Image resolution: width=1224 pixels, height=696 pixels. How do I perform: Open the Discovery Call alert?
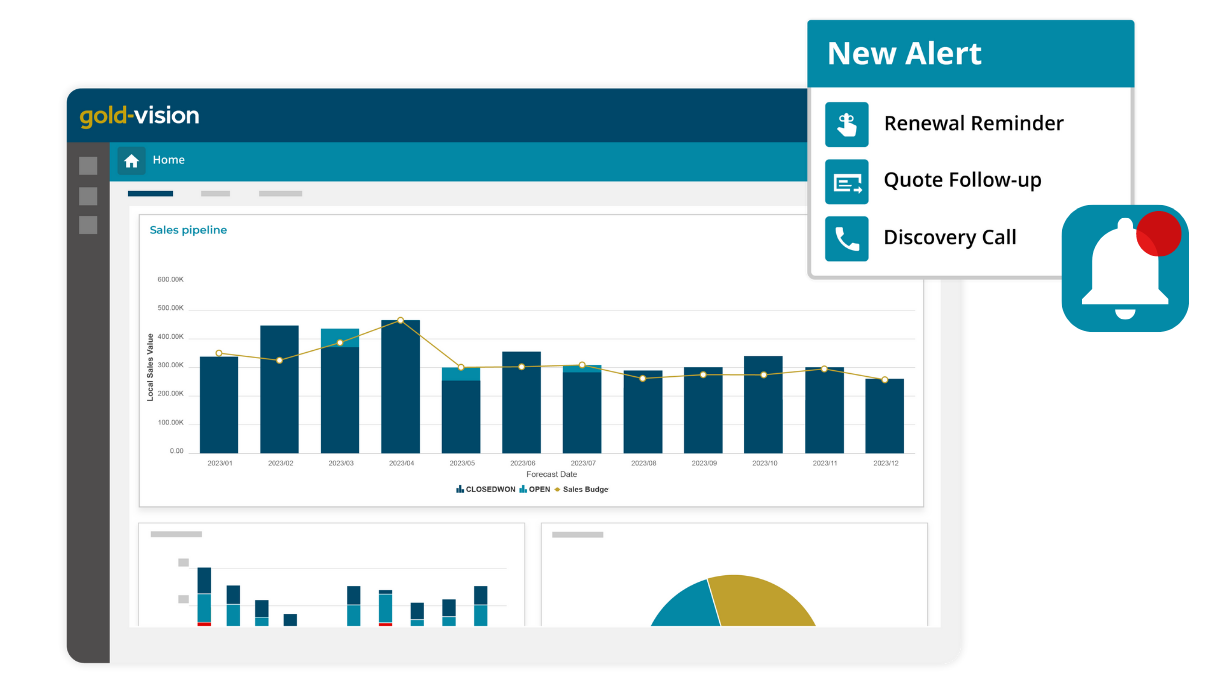950,238
